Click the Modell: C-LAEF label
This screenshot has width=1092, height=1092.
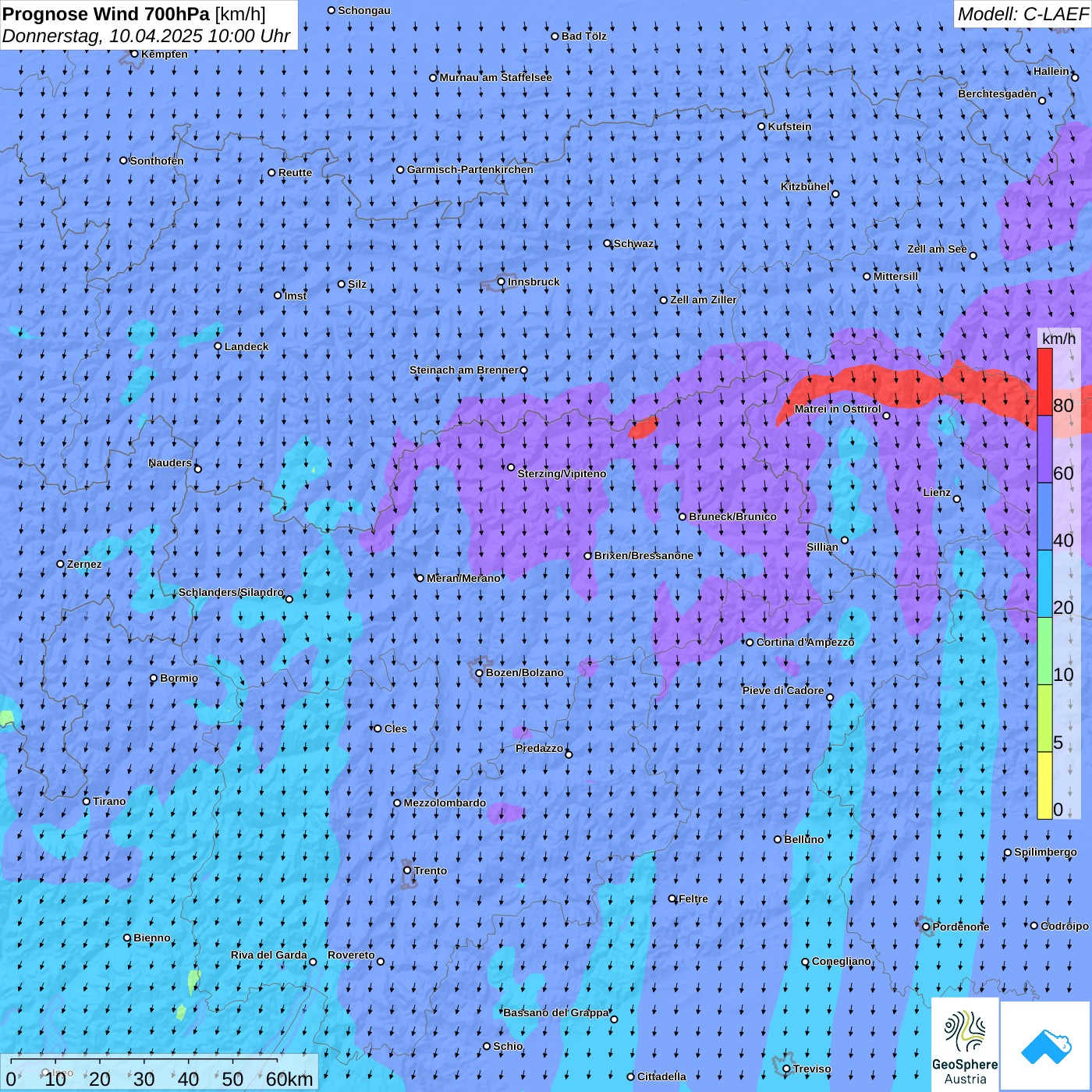pyautogui.click(x=1023, y=14)
